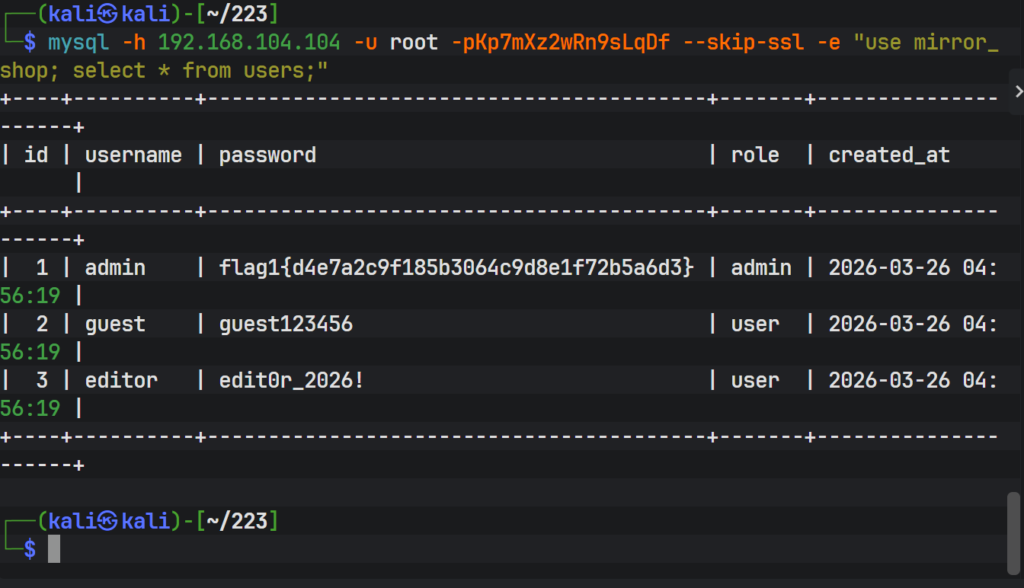Click the guest123456 password entry
The height and width of the screenshot is (588, 1024).
coord(285,324)
